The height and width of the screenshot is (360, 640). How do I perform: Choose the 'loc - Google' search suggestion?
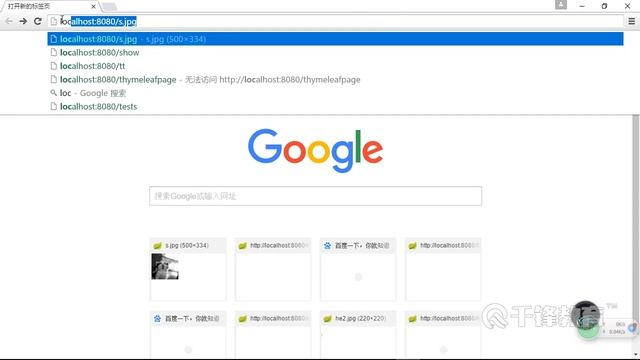click(336, 93)
